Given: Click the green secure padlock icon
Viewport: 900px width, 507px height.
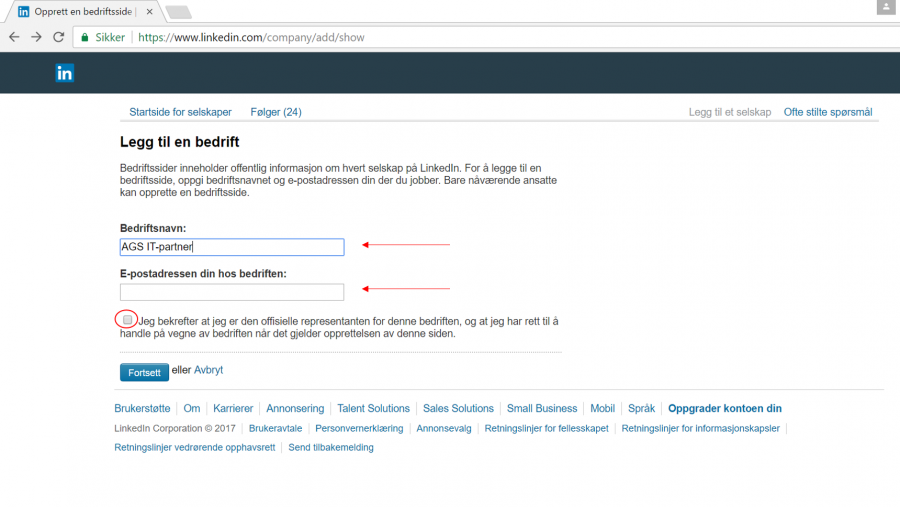Looking at the screenshot, I should 85,37.
